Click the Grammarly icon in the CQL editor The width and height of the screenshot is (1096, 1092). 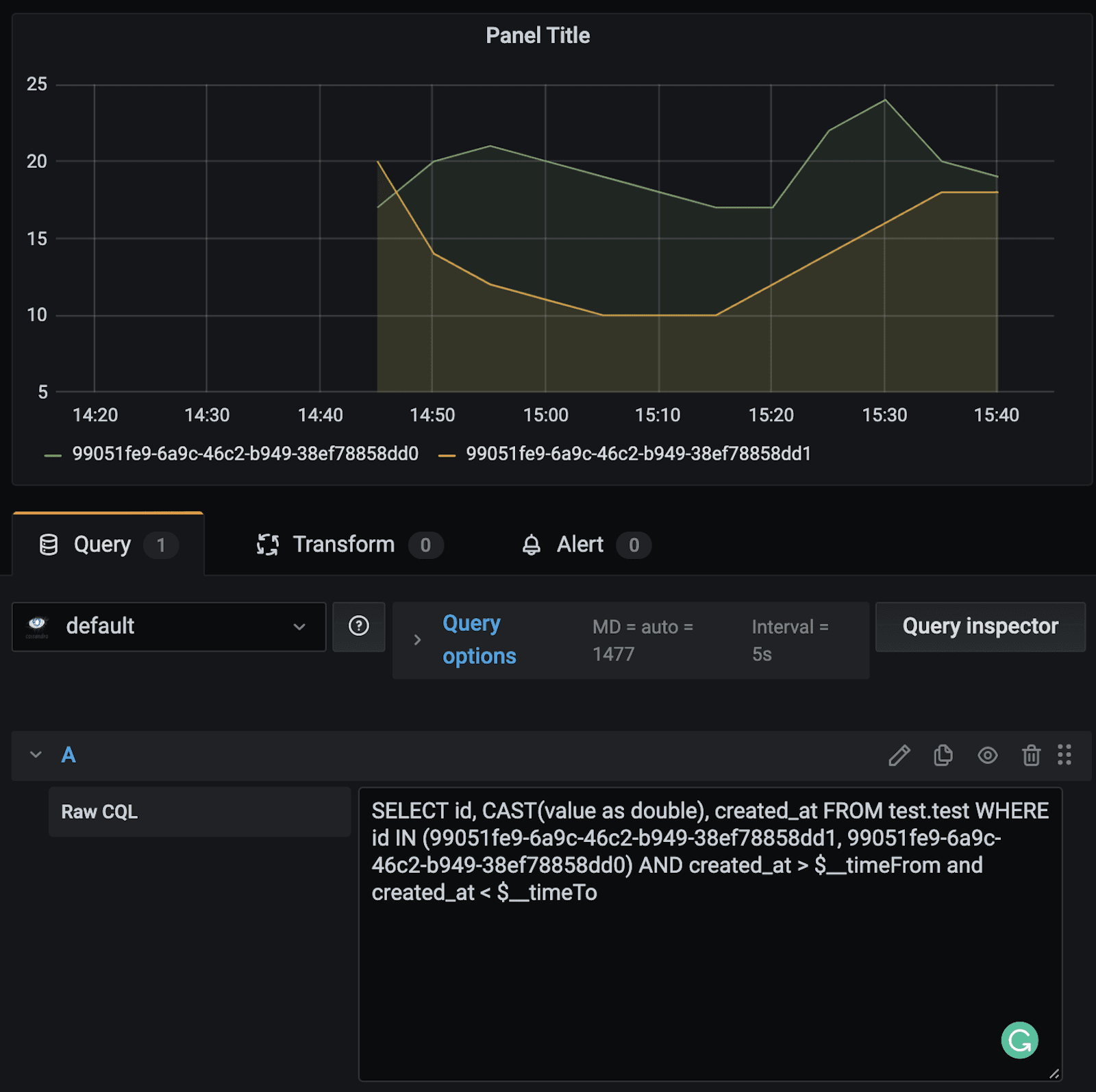(1019, 1040)
